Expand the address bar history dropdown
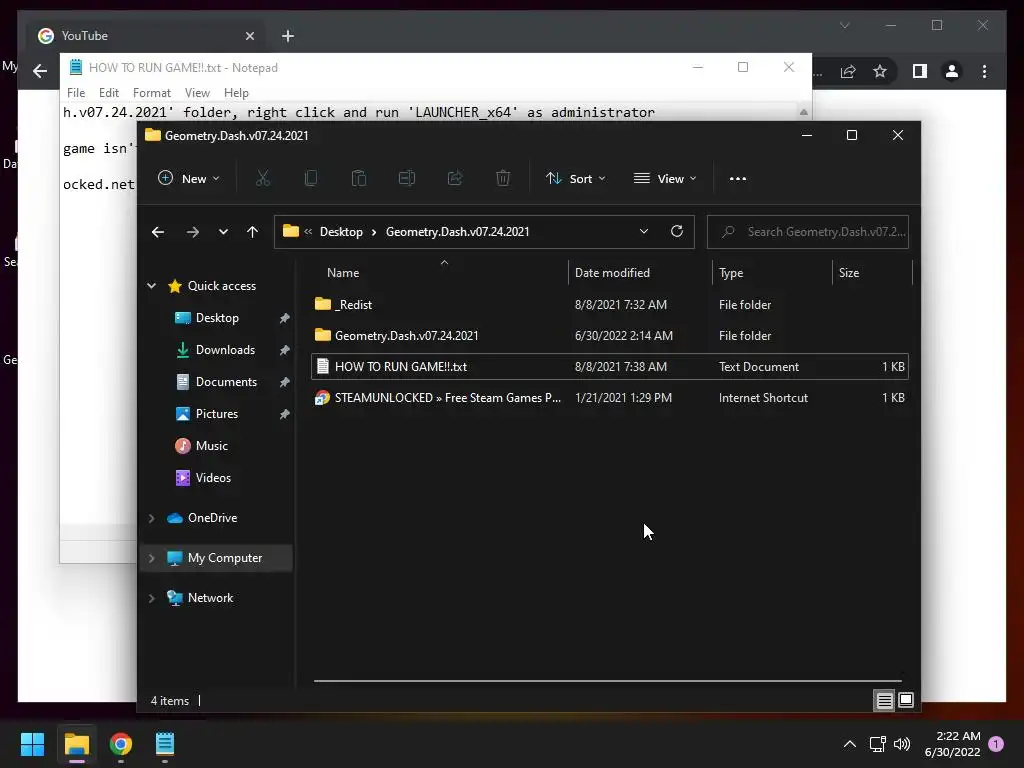The width and height of the screenshot is (1024, 768). point(643,231)
